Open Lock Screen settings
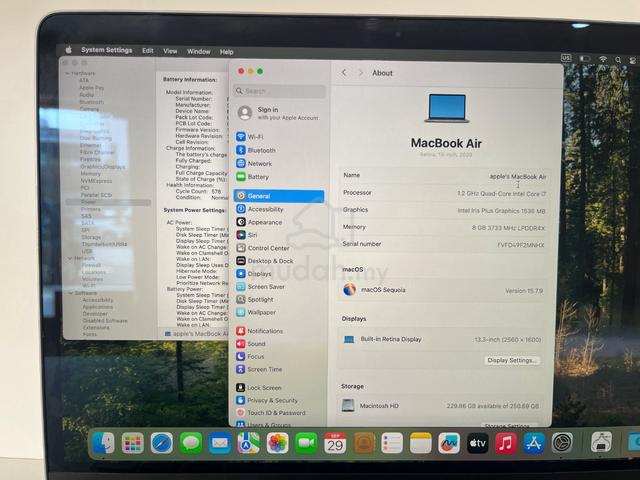 pyautogui.click(x=259, y=387)
